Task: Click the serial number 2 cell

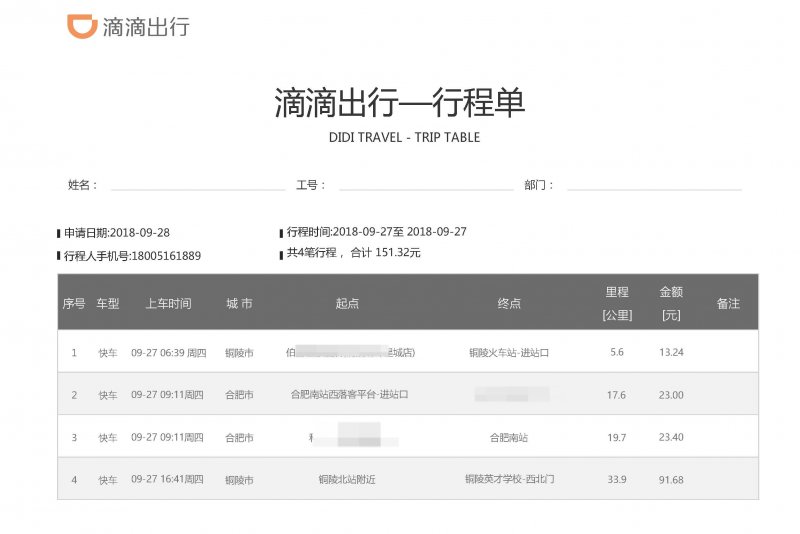Action: (74, 395)
